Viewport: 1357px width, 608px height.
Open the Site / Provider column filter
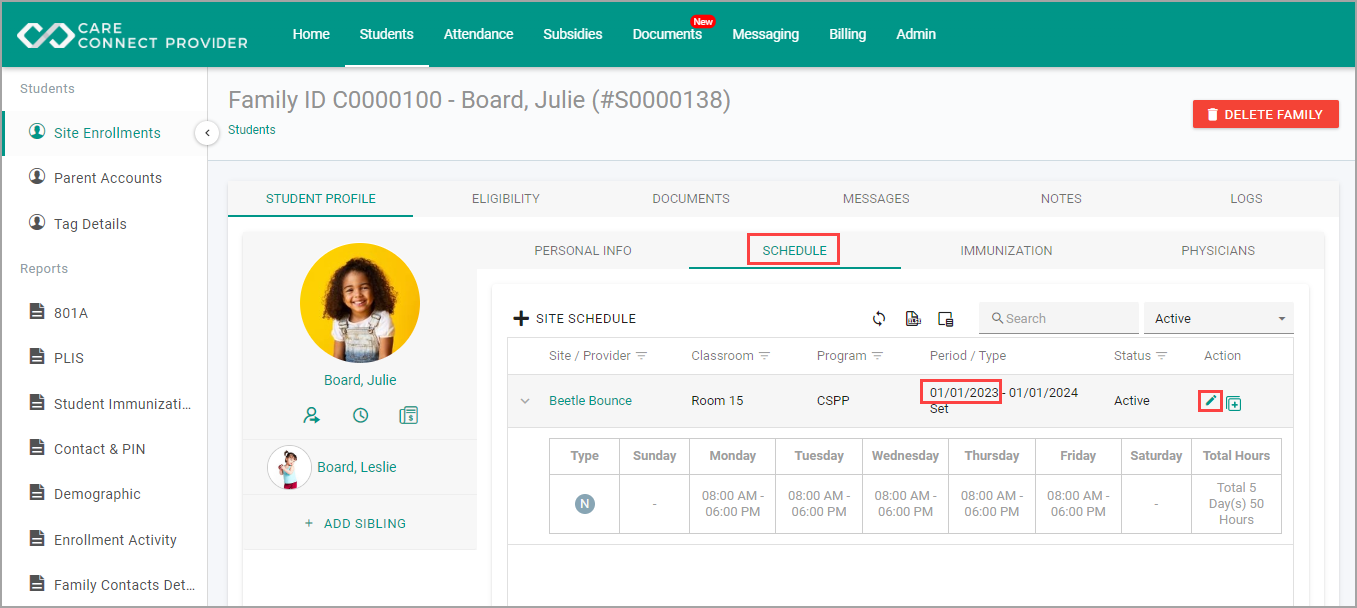(642, 356)
